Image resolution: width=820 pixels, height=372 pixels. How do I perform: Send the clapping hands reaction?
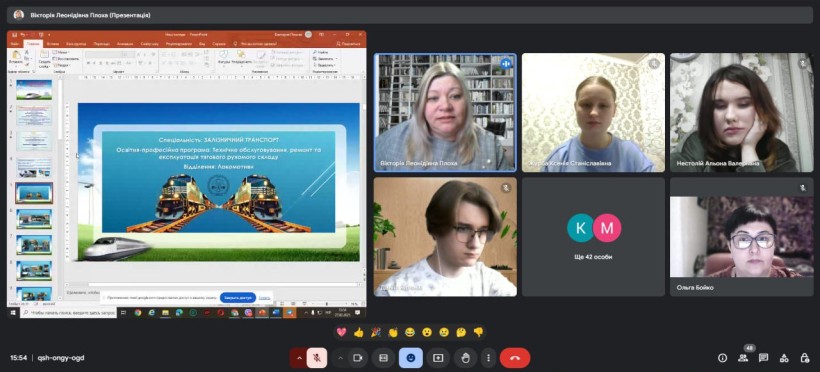pos(393,332)
